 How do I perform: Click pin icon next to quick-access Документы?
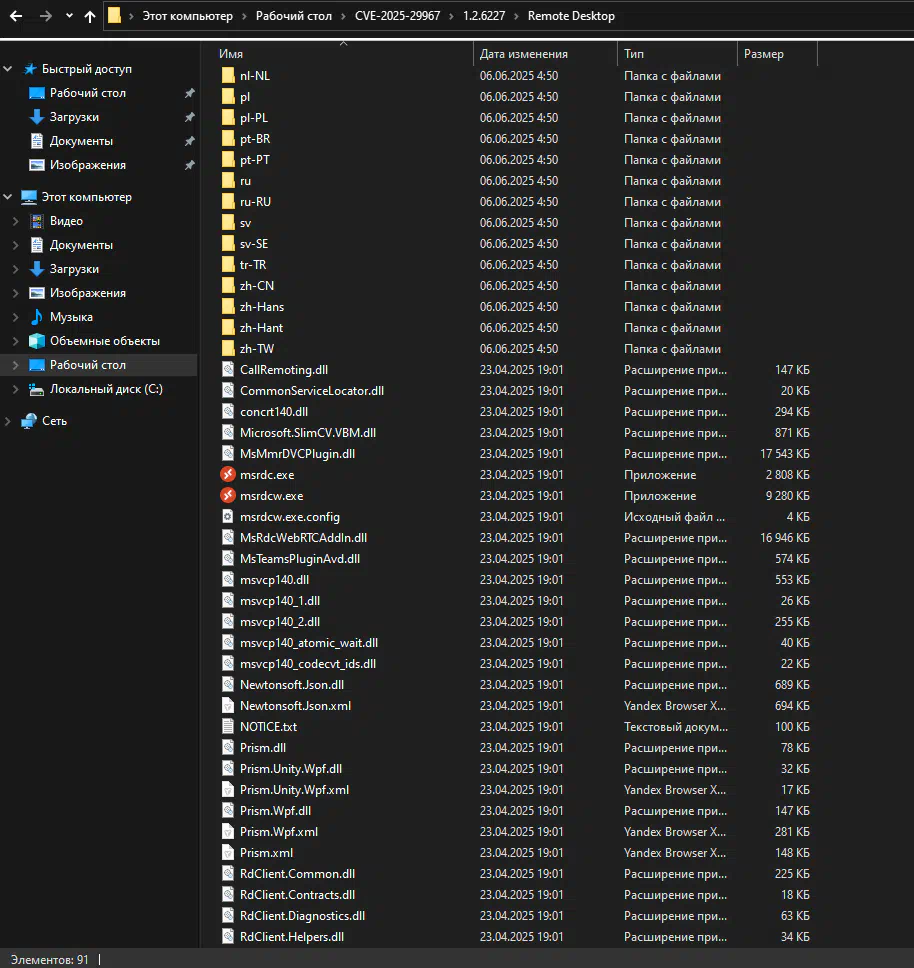(189, 141)
